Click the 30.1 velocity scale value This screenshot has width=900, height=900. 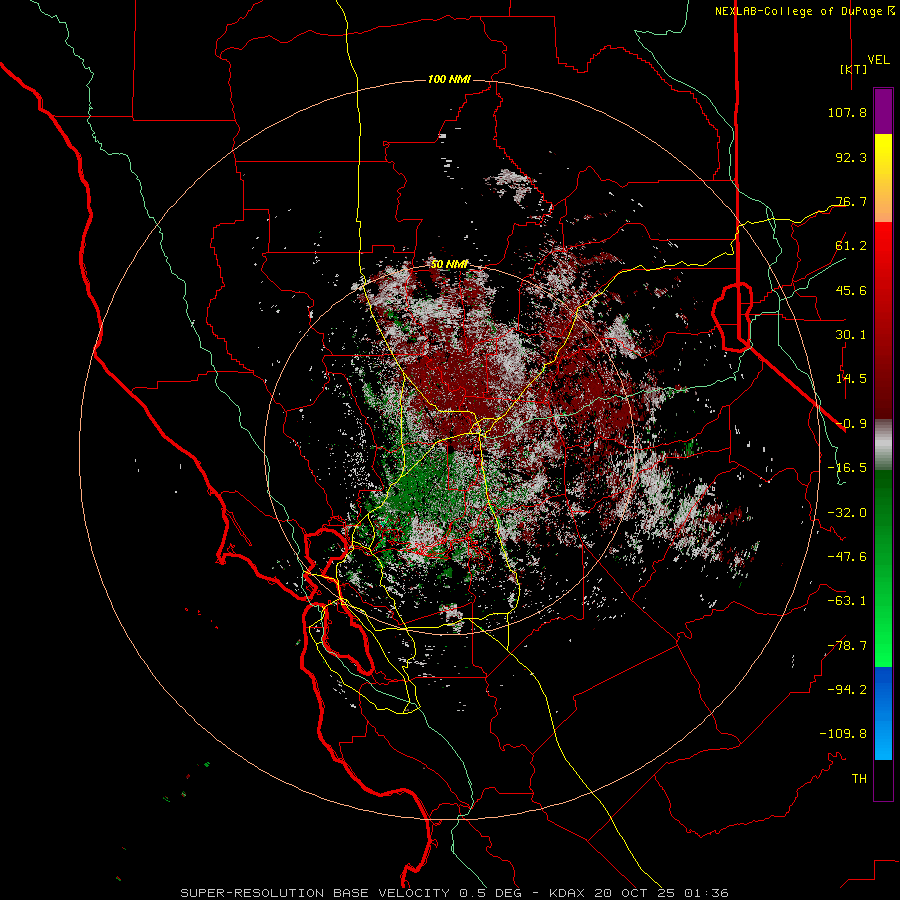[x=851, y=335]
